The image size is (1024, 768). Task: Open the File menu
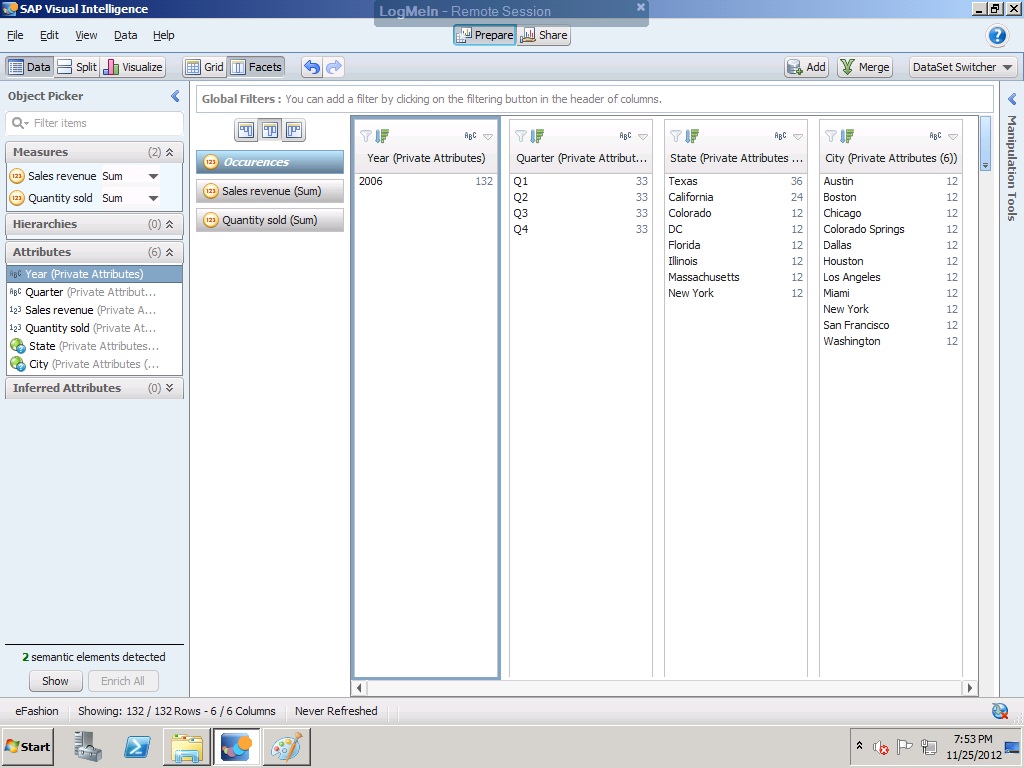[15, 35]
